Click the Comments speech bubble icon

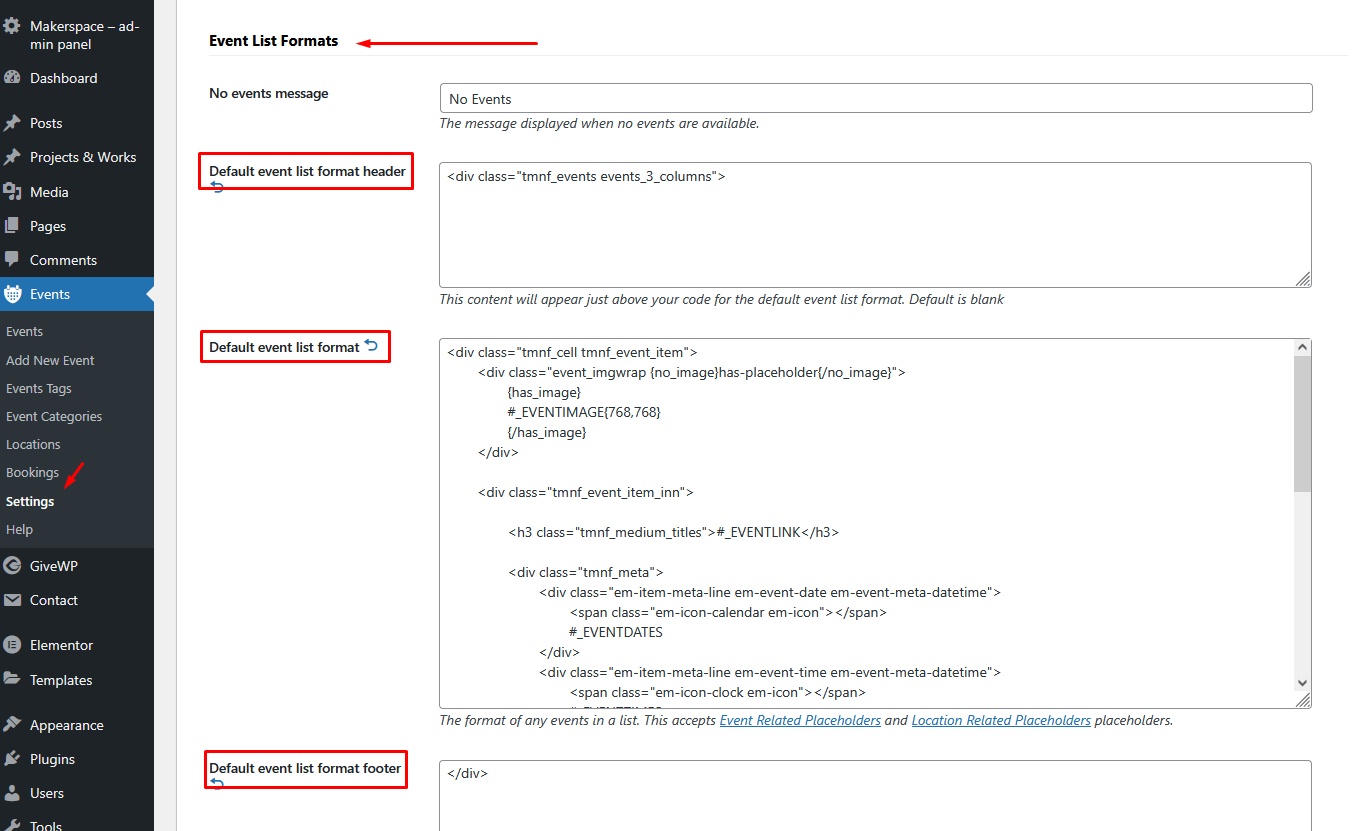(12, 260)
